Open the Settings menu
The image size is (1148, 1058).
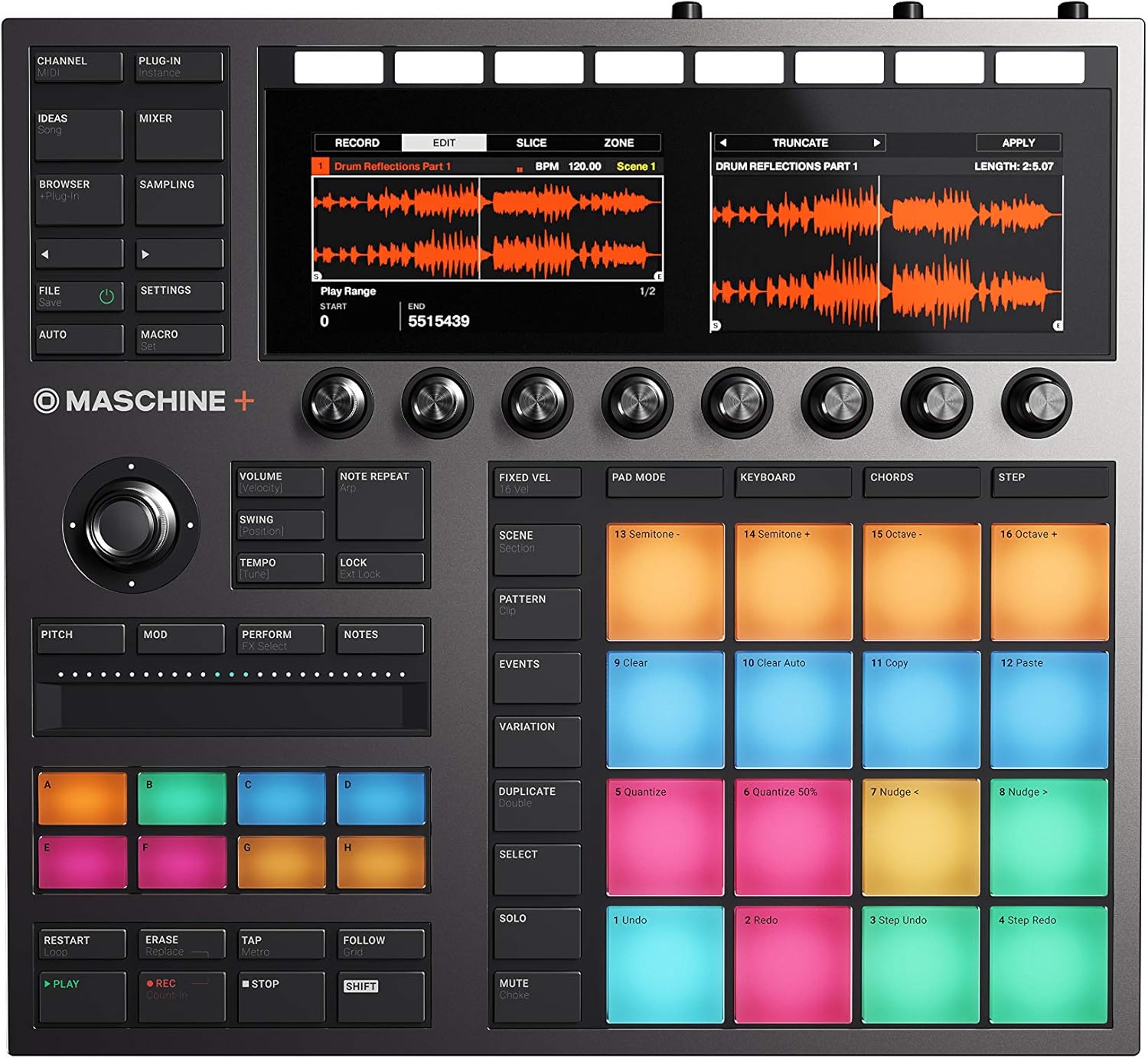click(x=179, y=295)
